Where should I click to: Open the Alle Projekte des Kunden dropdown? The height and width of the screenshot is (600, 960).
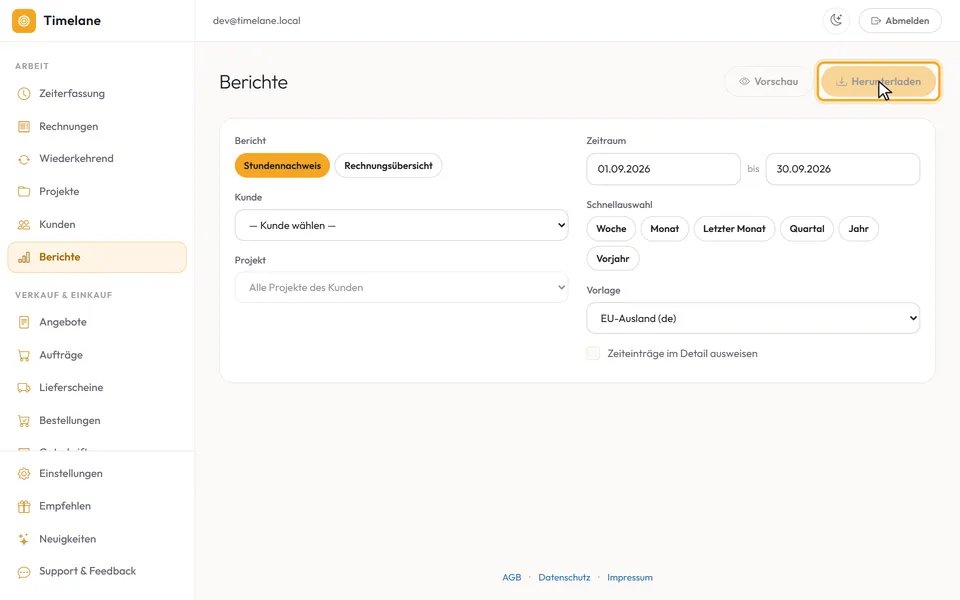pyautogui.click(x=402, y=287)
